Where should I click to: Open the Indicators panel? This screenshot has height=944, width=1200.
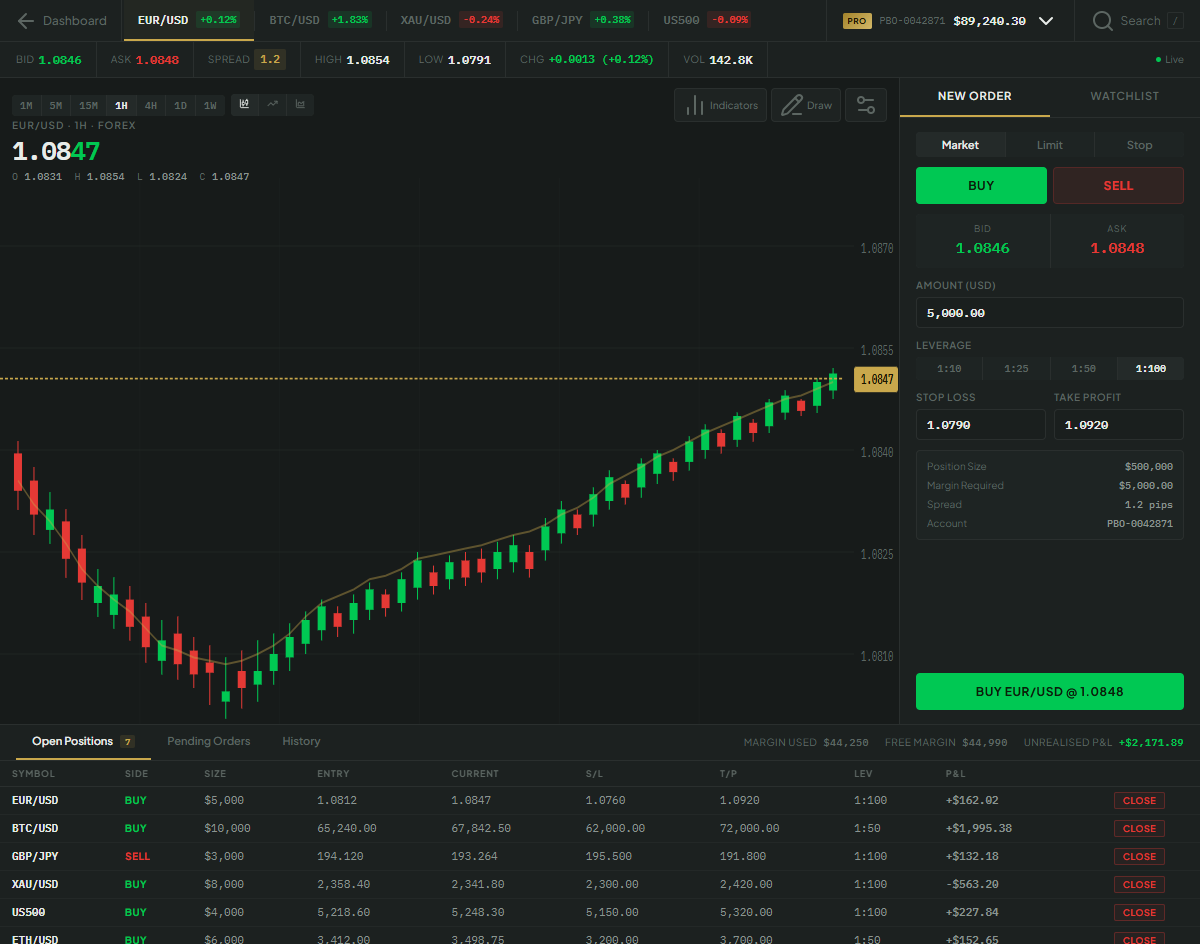720,104
